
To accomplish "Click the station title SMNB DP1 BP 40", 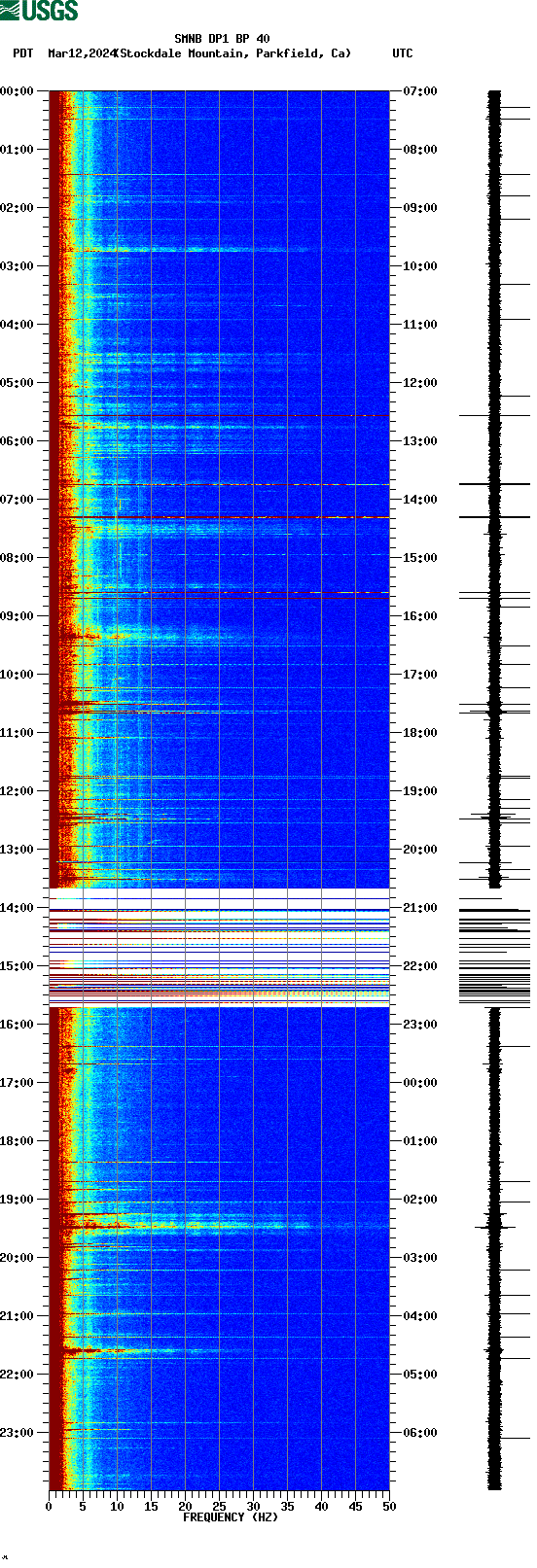I will [222, 39].
